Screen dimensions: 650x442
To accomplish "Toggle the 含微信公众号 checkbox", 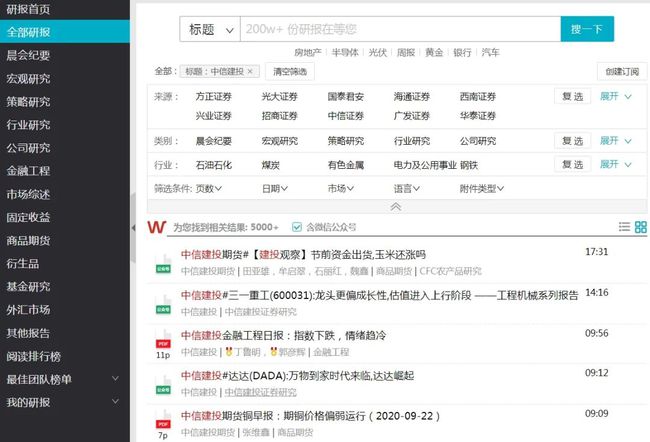I will [296, 227].
